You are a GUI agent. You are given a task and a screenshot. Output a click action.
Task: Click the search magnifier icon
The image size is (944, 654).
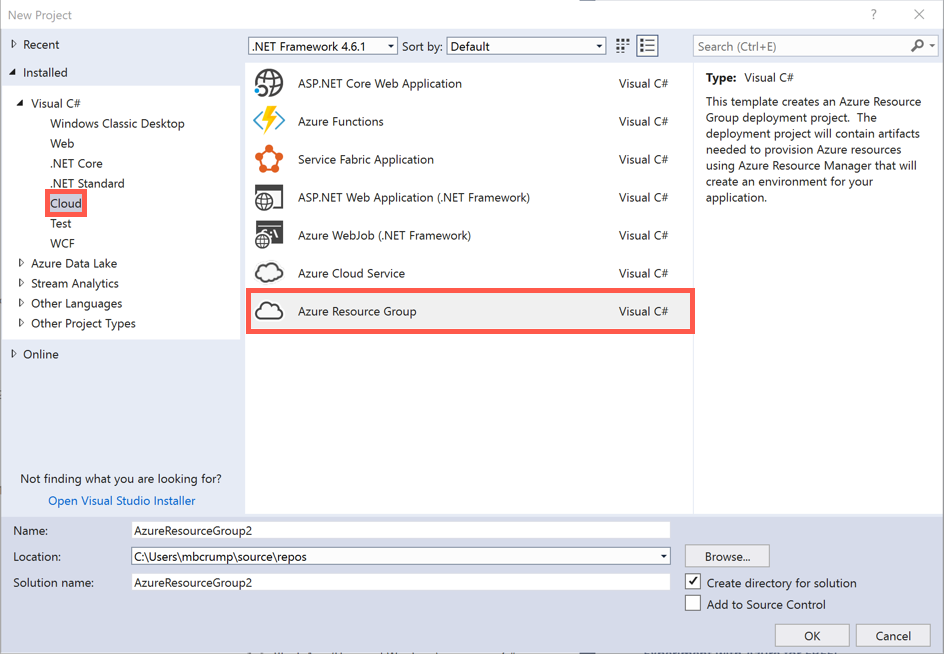point(917,46)
